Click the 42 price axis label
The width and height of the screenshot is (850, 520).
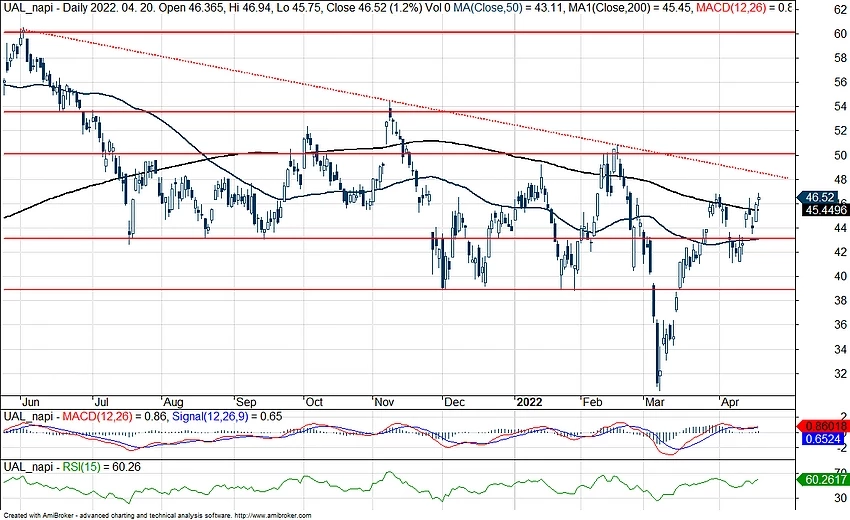[x=840, y=252]
